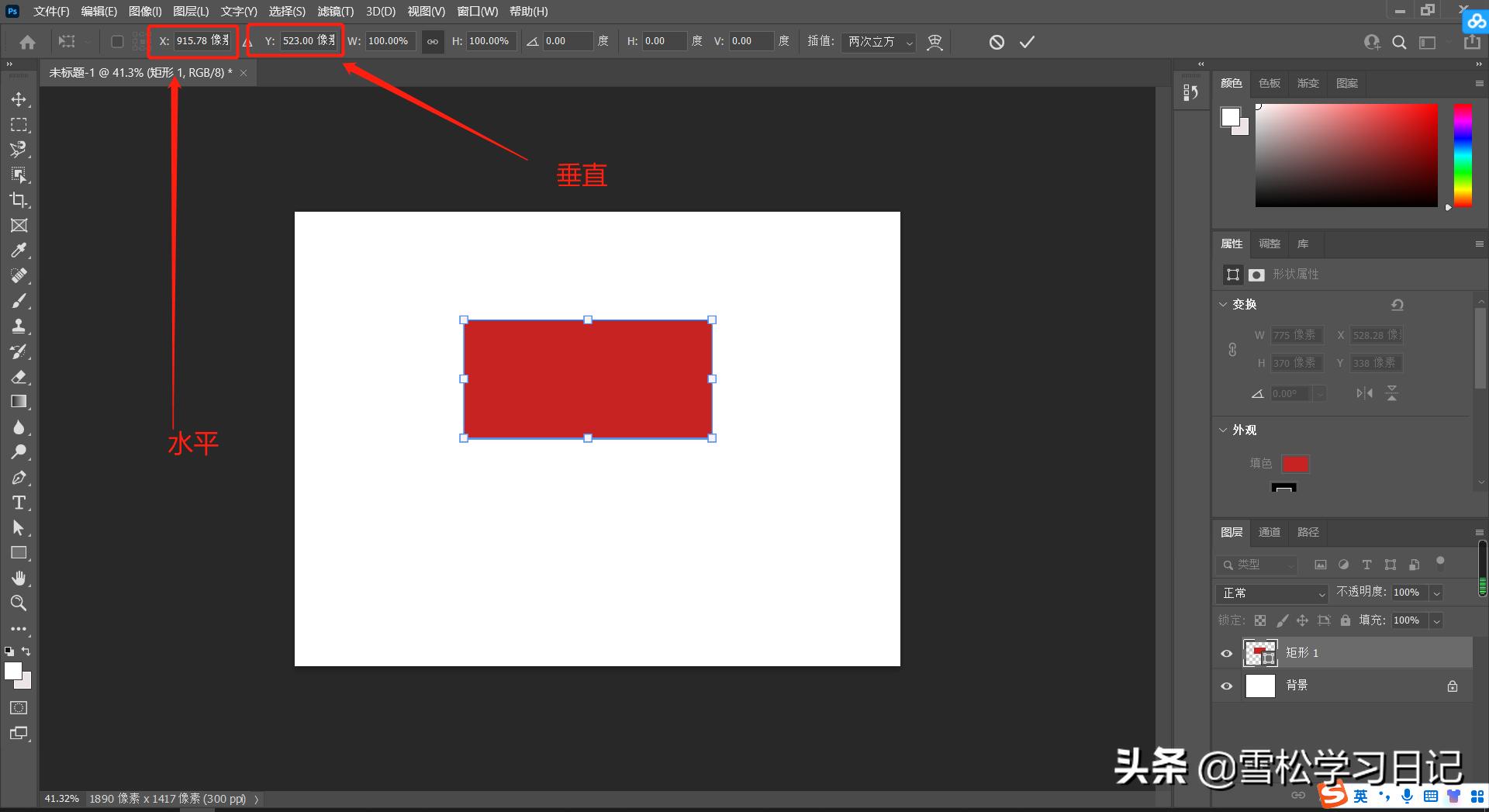Screen dimensions: 1489x812
Task: Select the Horizontal Type tool
Action: [x=19, y=503]
